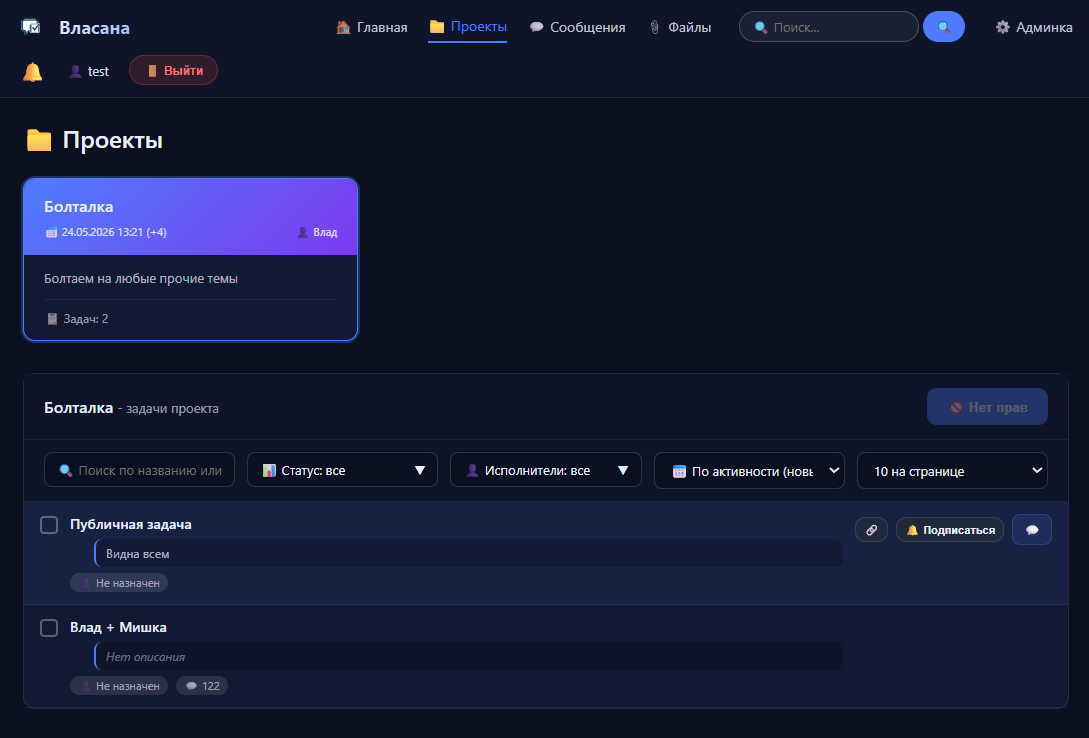Select the Болталка project card

(190, 259)
